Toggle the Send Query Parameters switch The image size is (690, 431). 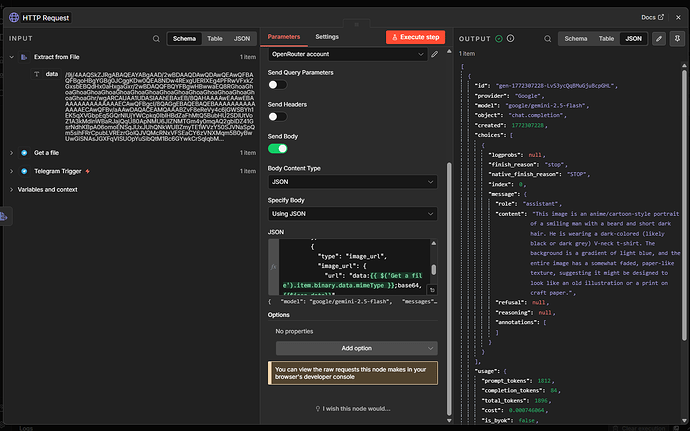coord(277,86)
